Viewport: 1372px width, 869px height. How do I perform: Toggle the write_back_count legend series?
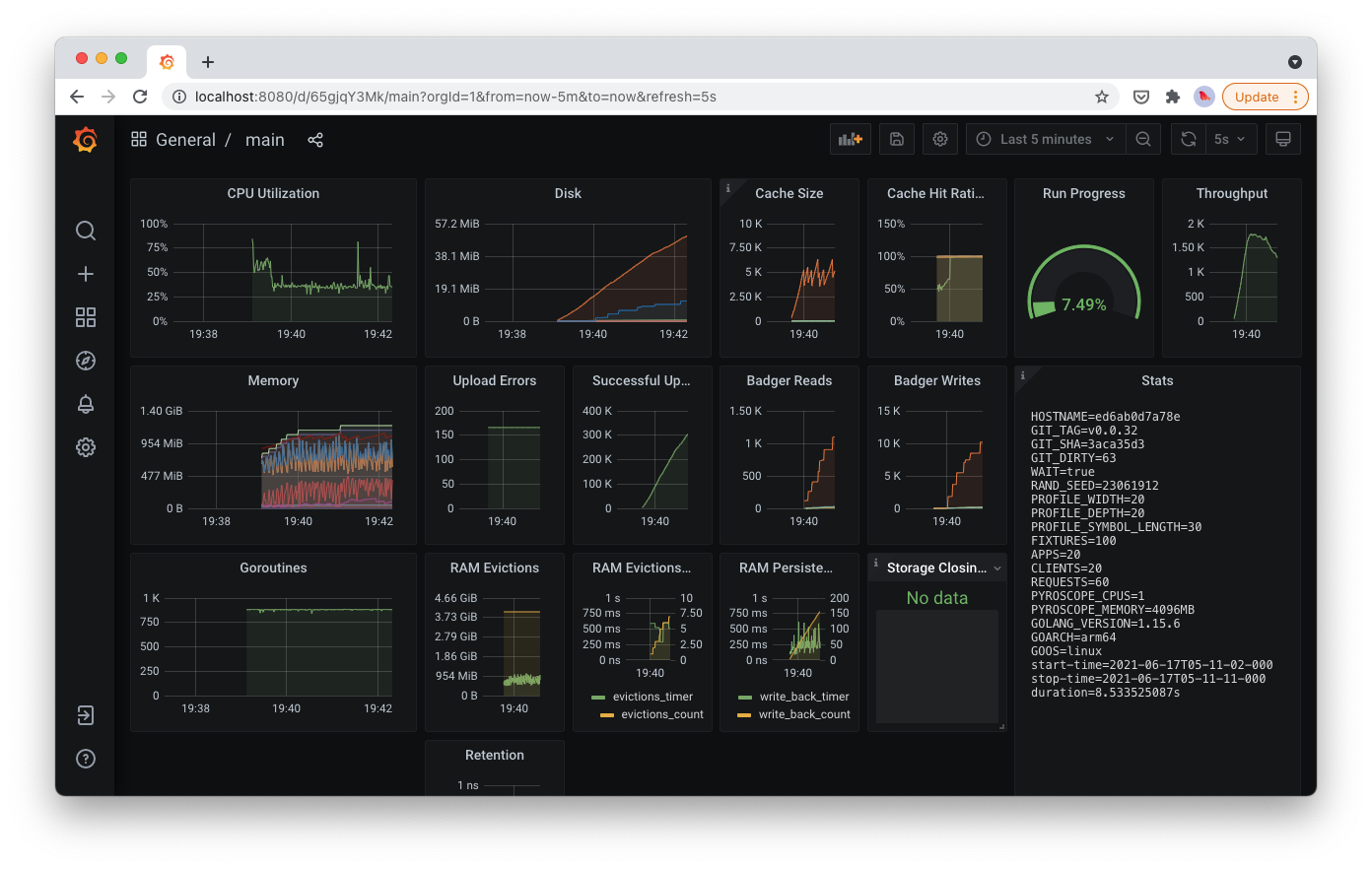(x=804, y=714)
